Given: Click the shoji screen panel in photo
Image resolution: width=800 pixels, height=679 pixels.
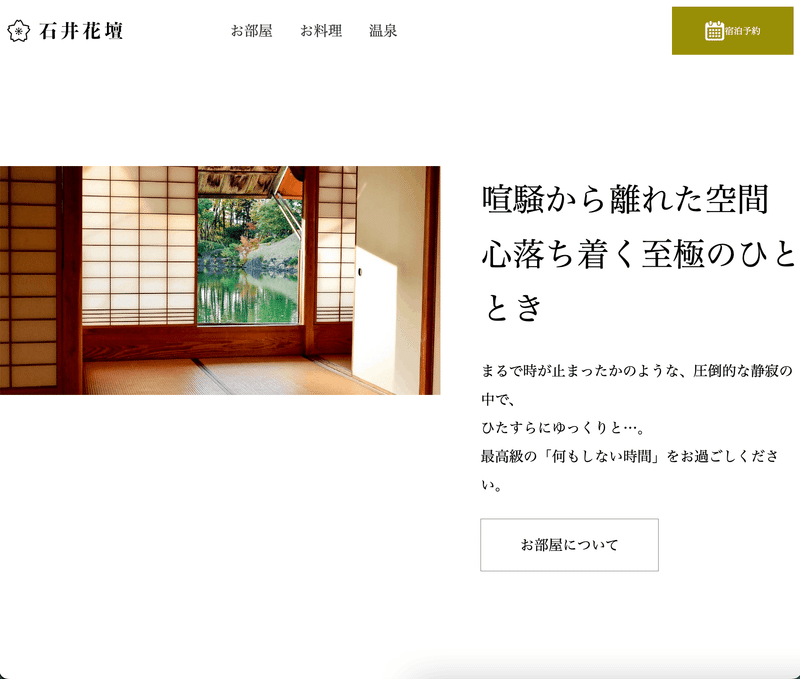Looking at the screenshot, I should point(139,245).
